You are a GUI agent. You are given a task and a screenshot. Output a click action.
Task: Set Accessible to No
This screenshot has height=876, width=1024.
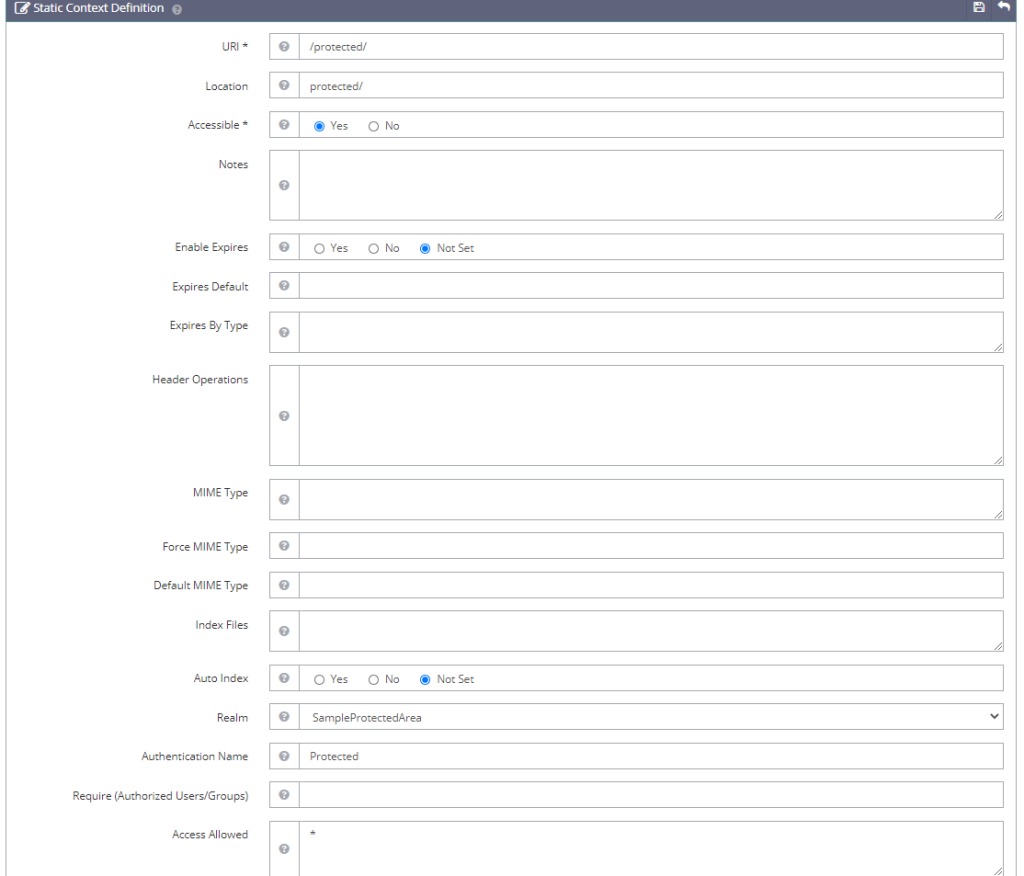click(x=374, y=126)
